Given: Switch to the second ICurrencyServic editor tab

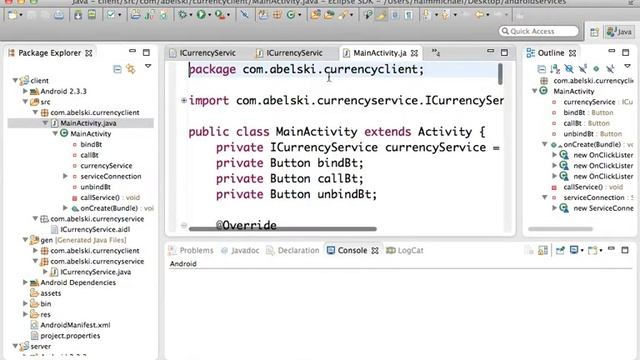Looking at the screenshot, I should point(289,53).
